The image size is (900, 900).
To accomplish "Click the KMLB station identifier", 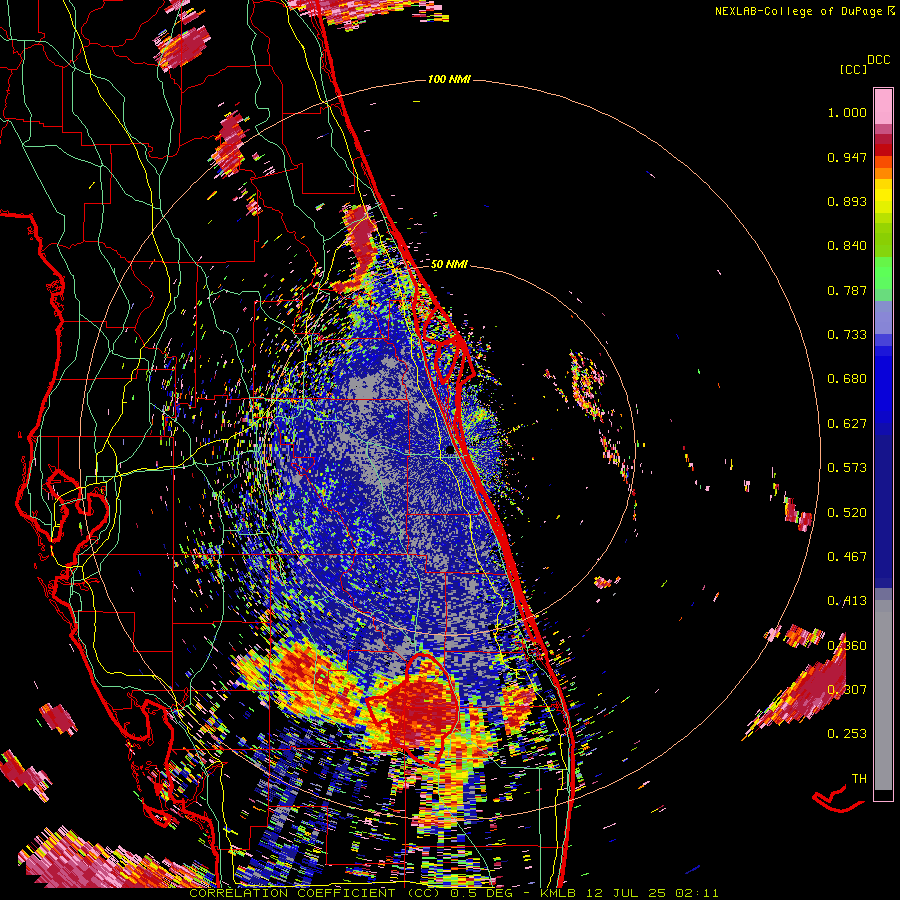I will pos(556,893).
